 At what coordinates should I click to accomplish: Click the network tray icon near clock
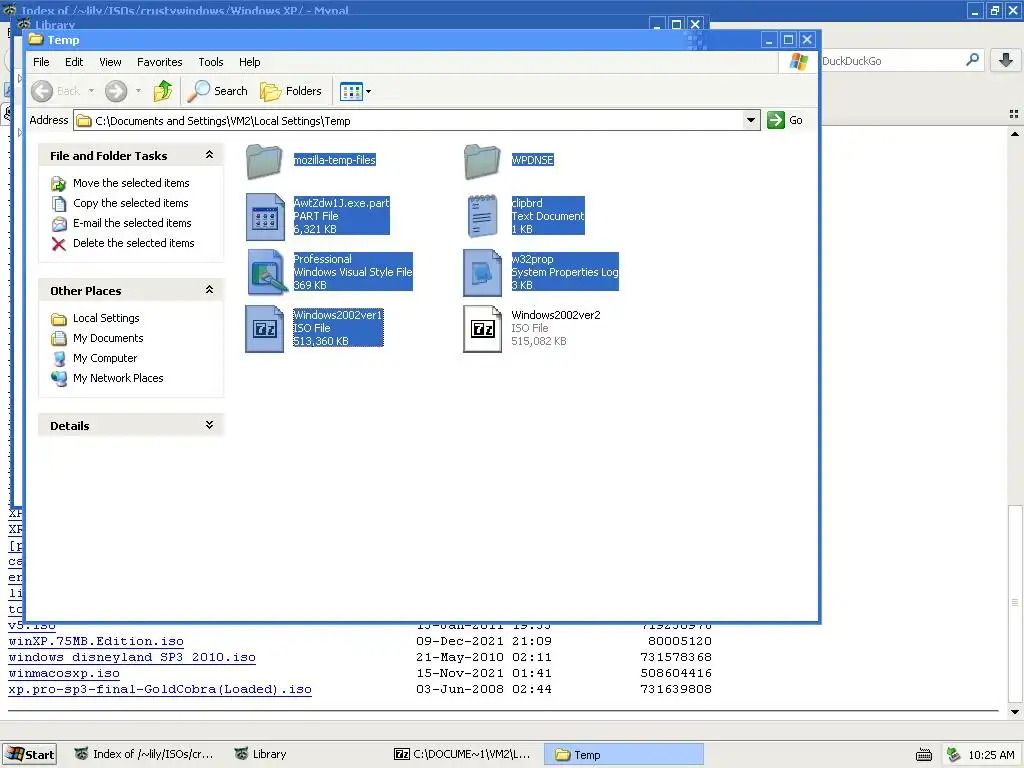coord(953,755)
